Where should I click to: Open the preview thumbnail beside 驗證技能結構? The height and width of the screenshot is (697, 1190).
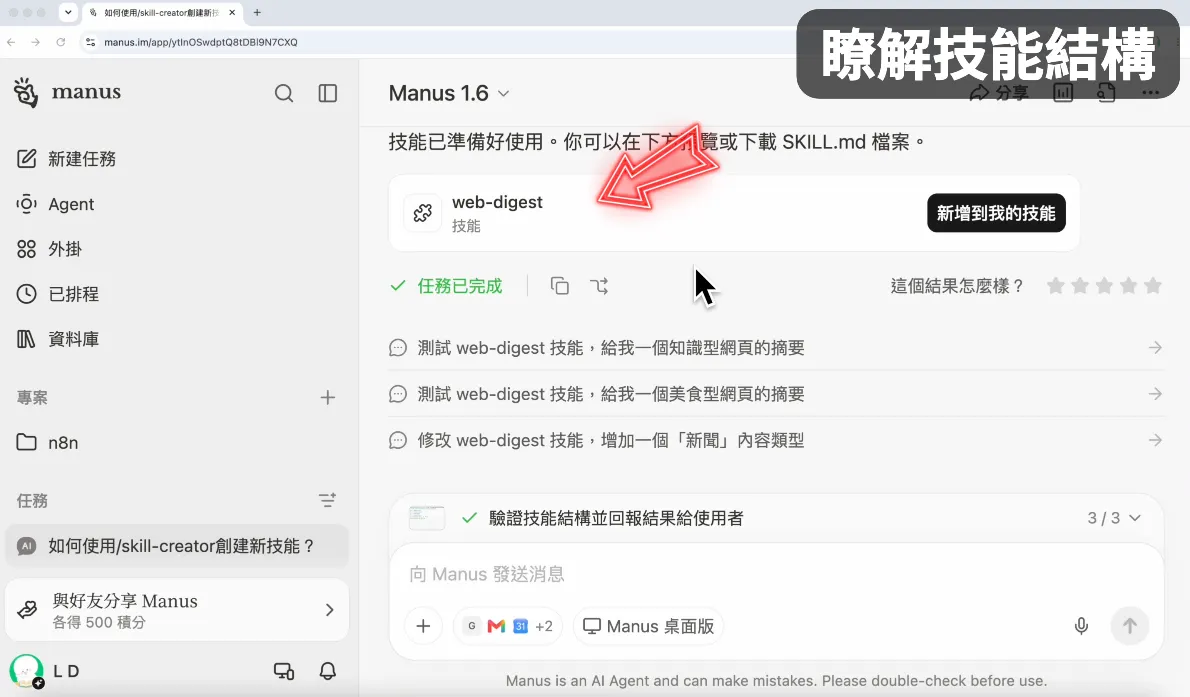click(427, 518)
